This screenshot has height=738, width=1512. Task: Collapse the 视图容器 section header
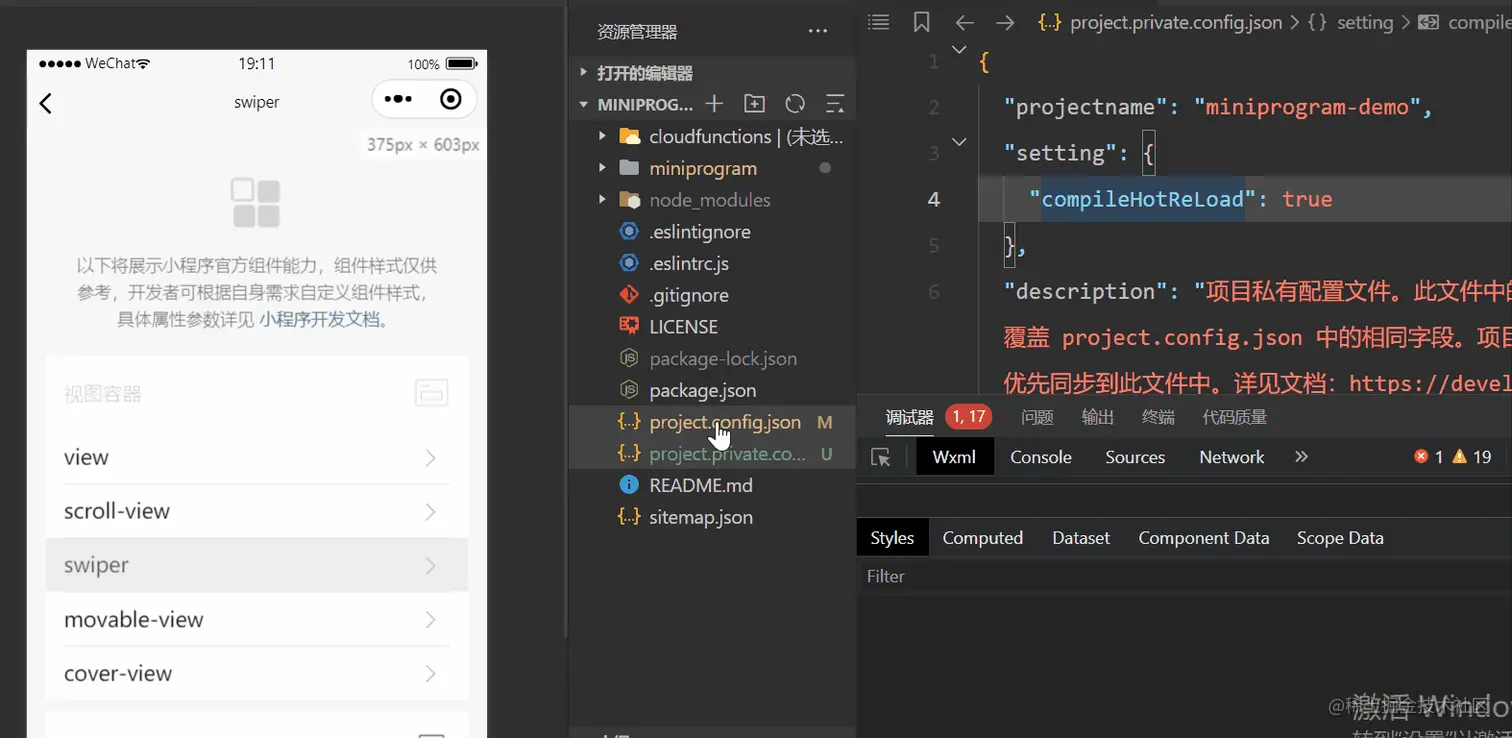coord(257,393)
